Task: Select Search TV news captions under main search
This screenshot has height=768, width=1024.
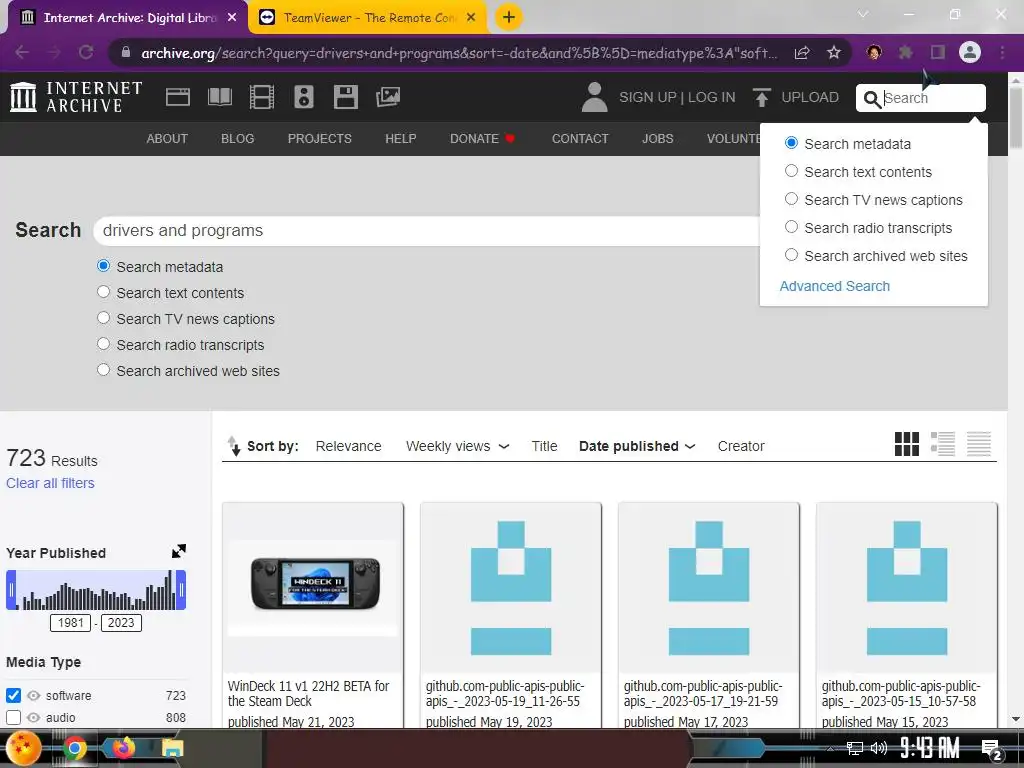Action: click(103, 318)
